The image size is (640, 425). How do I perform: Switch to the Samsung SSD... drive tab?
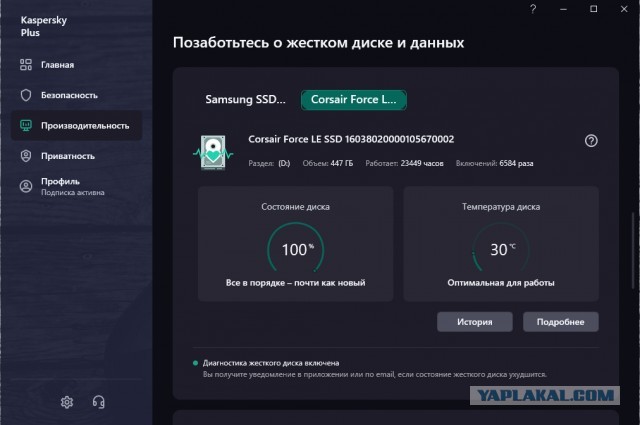click(x=245, y=100)
